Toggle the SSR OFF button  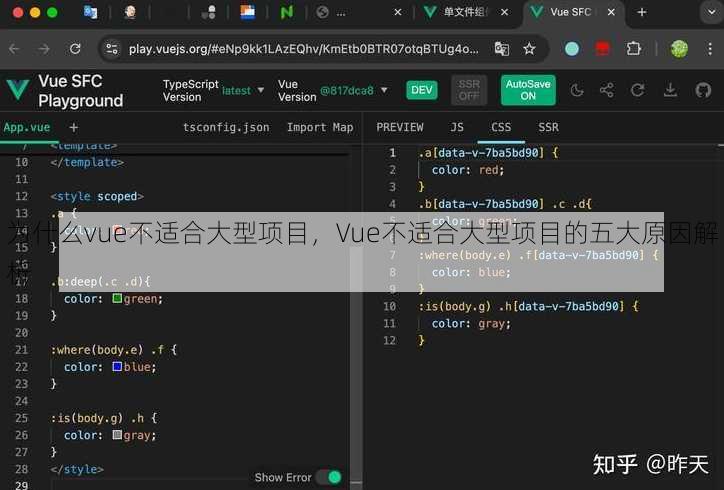[469, 90]
